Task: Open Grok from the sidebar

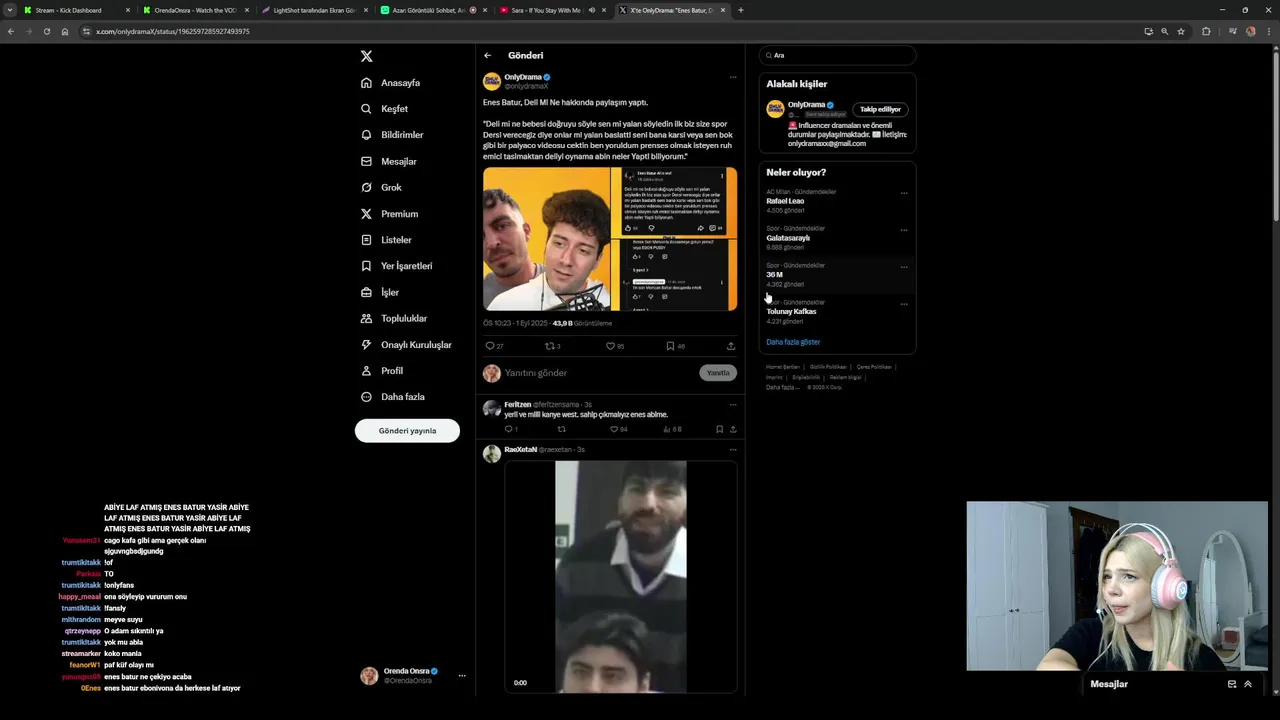Action: click(x=381, y=187)
